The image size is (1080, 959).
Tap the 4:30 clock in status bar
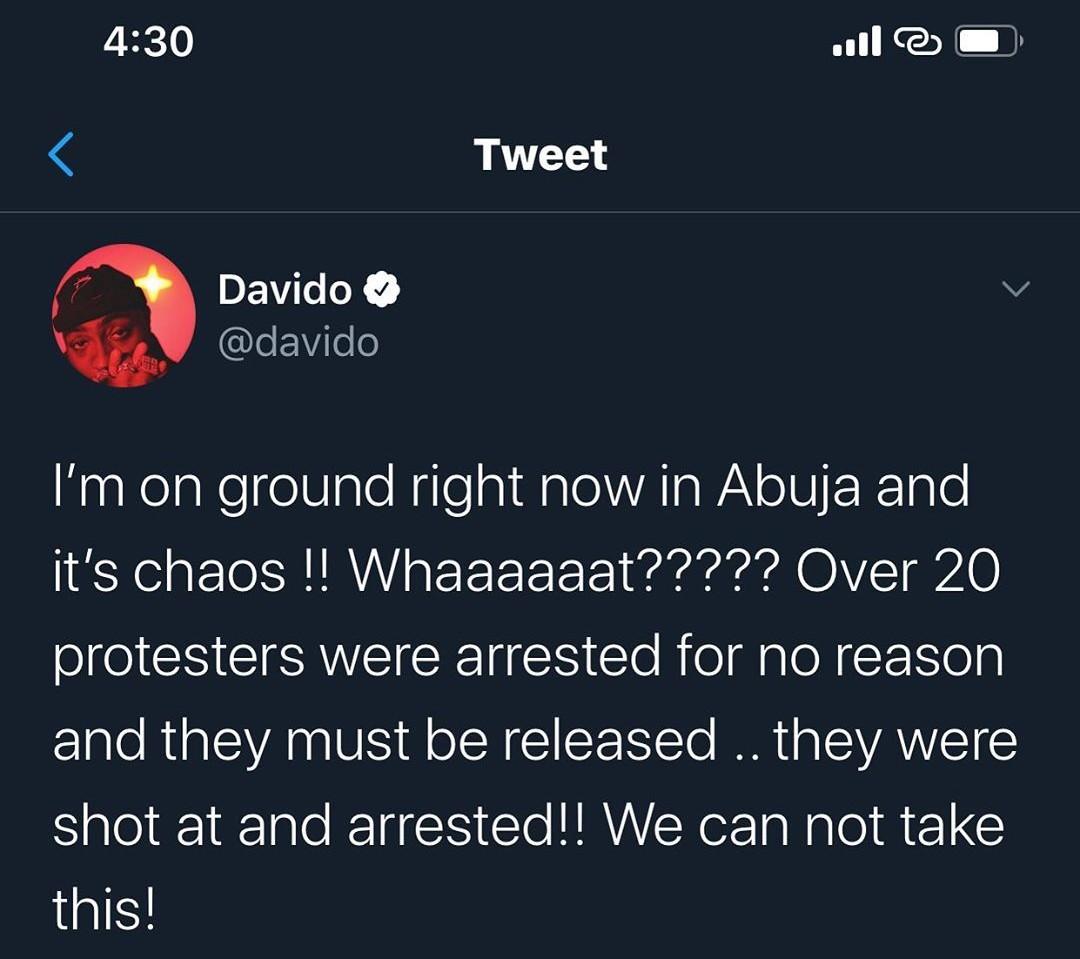click(148, 42)
